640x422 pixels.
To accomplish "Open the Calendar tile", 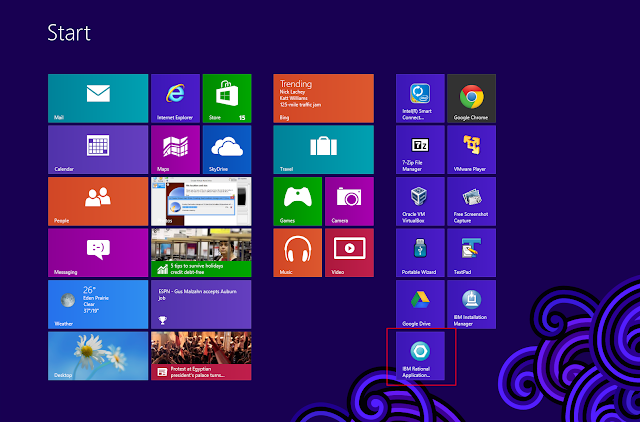I will [98, 150].
